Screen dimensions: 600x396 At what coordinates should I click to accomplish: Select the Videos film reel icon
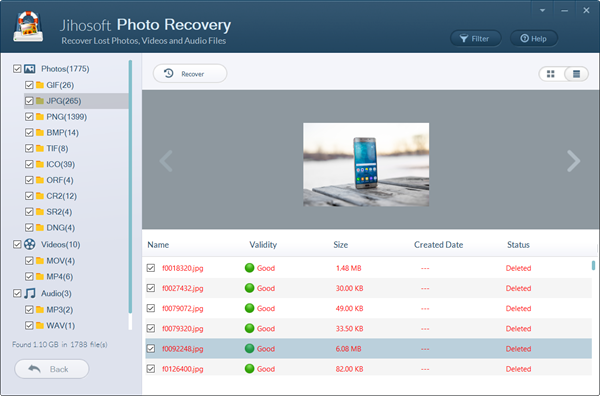click(29, 244)
